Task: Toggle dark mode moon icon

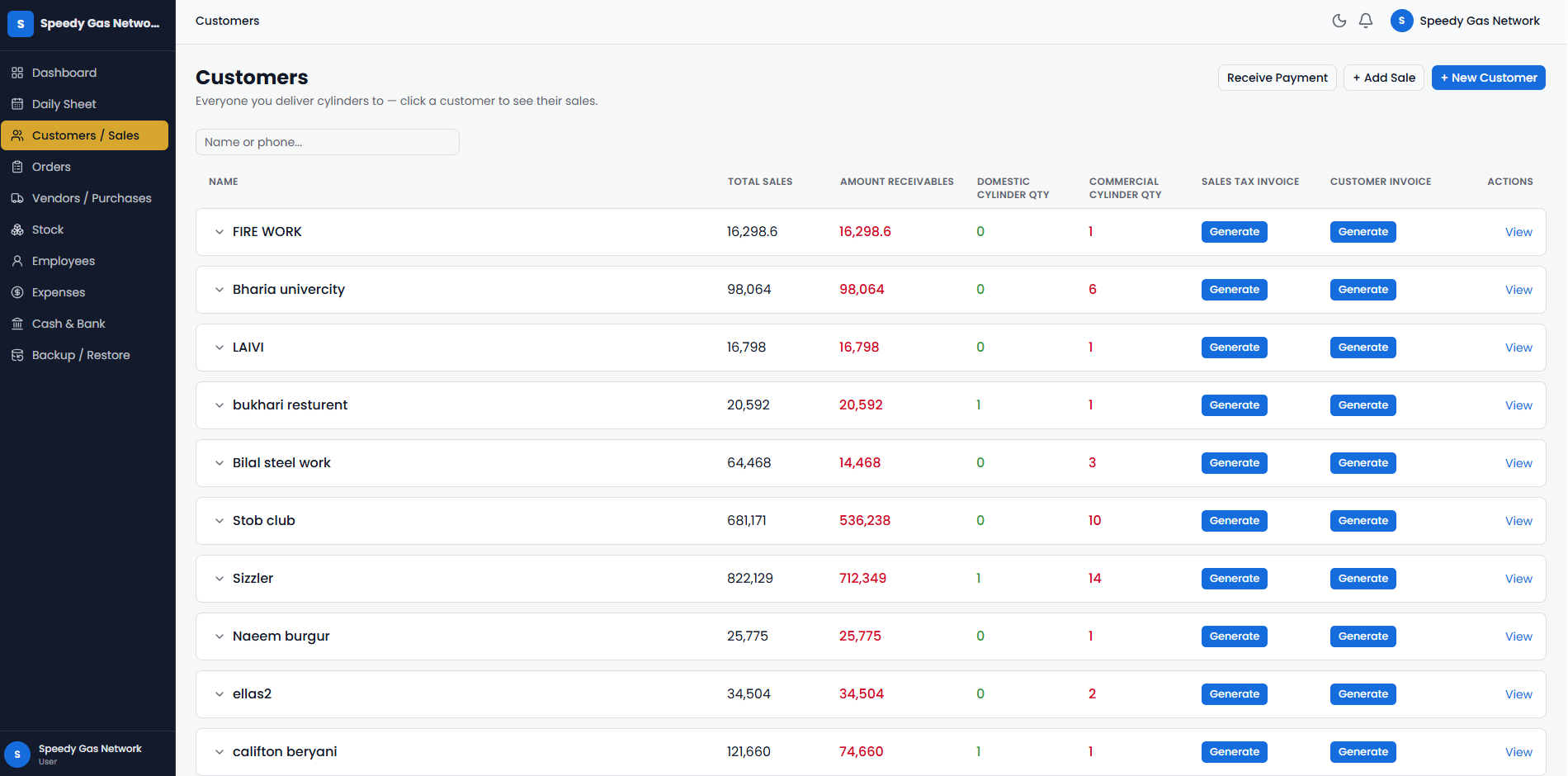Action: (1339, 21)
